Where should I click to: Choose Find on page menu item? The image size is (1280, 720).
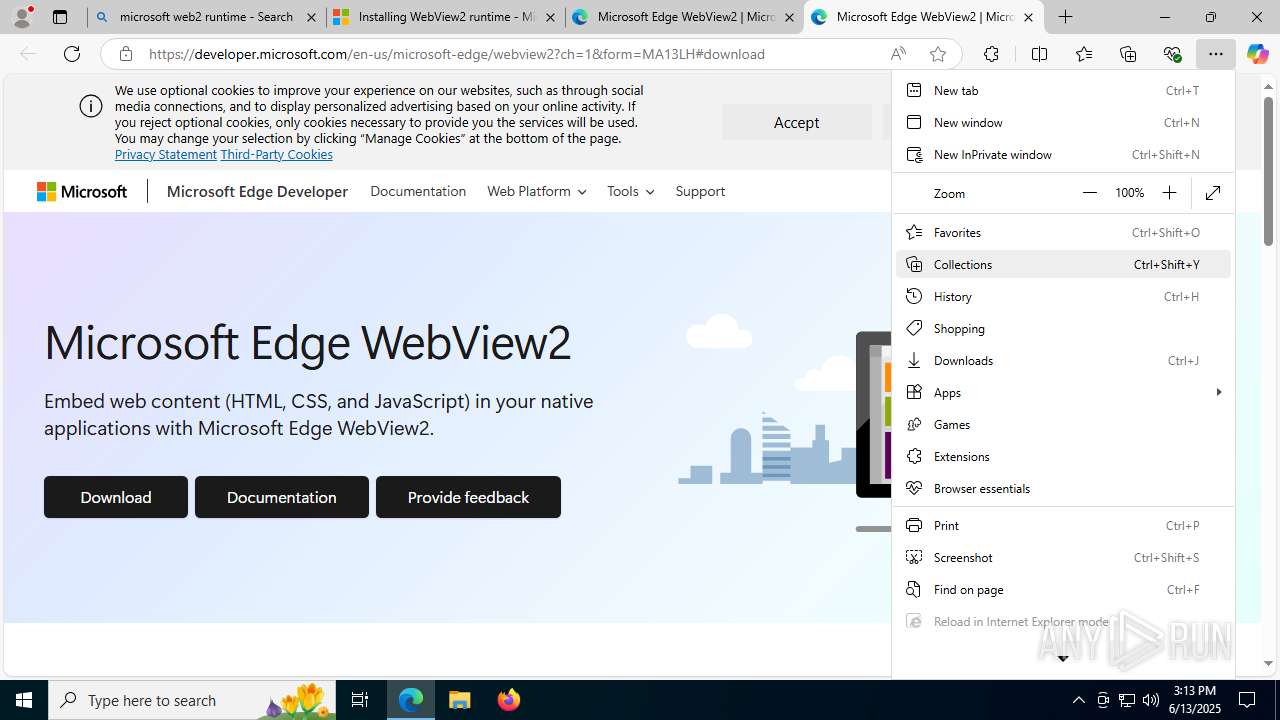1063,589
